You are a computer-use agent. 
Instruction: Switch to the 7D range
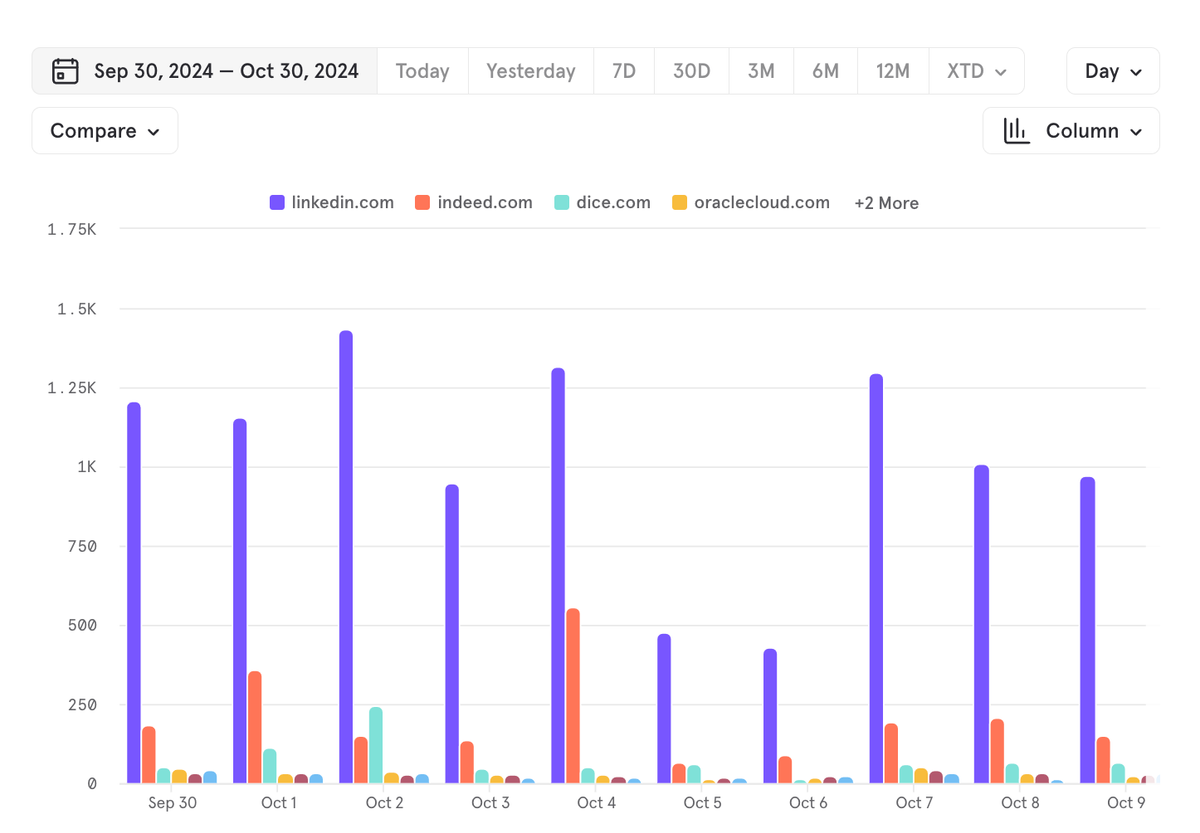tap(624, 71)
